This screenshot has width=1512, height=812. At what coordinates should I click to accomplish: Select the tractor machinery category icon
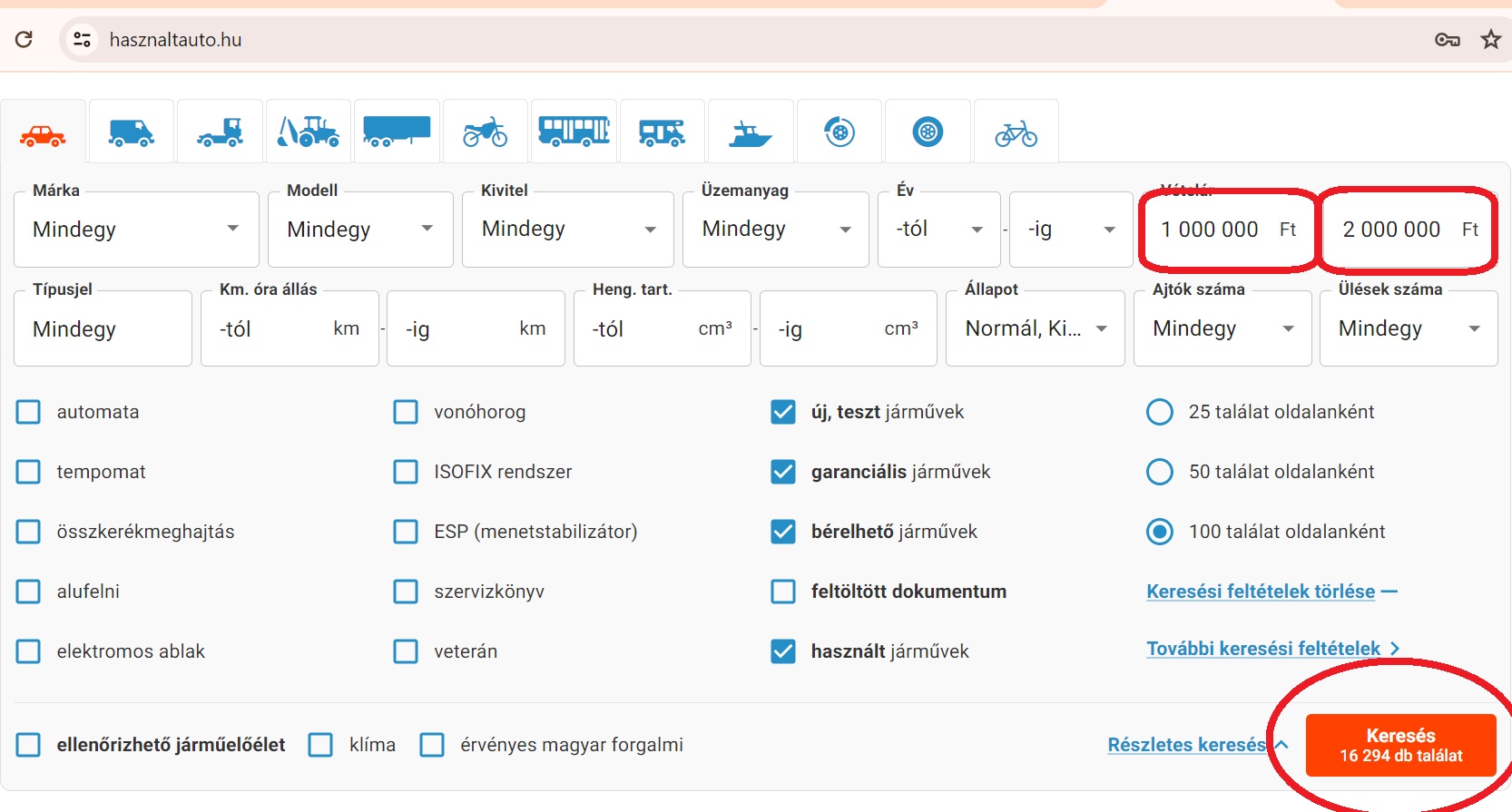(309, 132)
